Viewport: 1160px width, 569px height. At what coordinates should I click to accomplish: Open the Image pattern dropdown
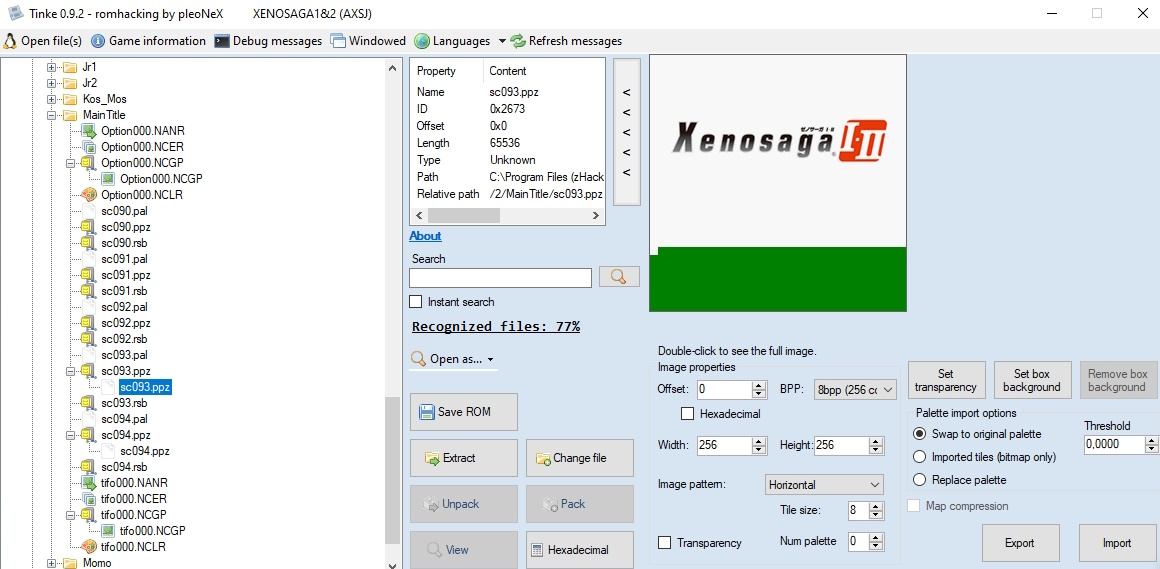[824, 485]
